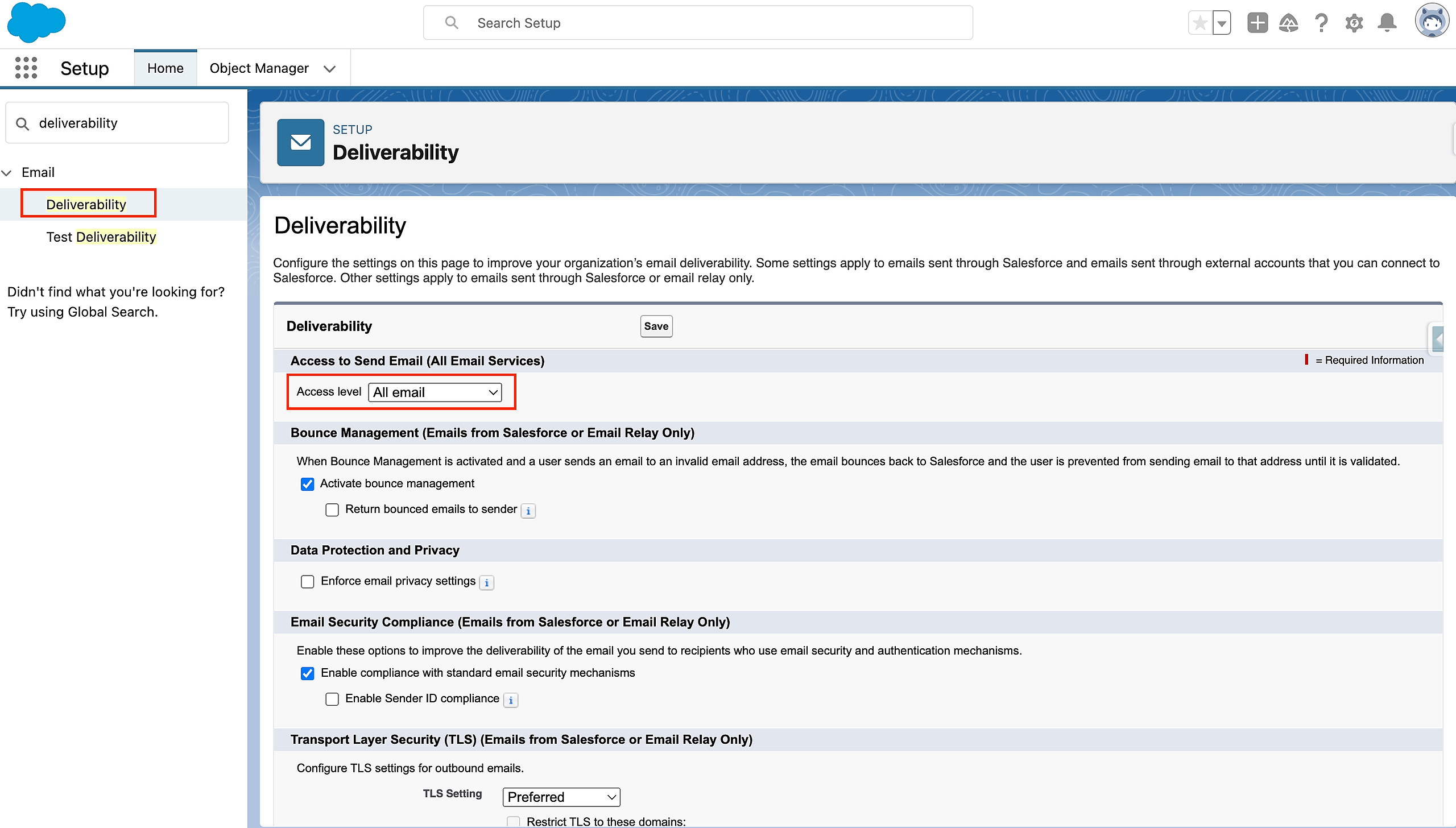The height and width of the screenshot is (828, 1456).
Task: Open the favorites list dropdown arrow
Action: pos(1222,23)
